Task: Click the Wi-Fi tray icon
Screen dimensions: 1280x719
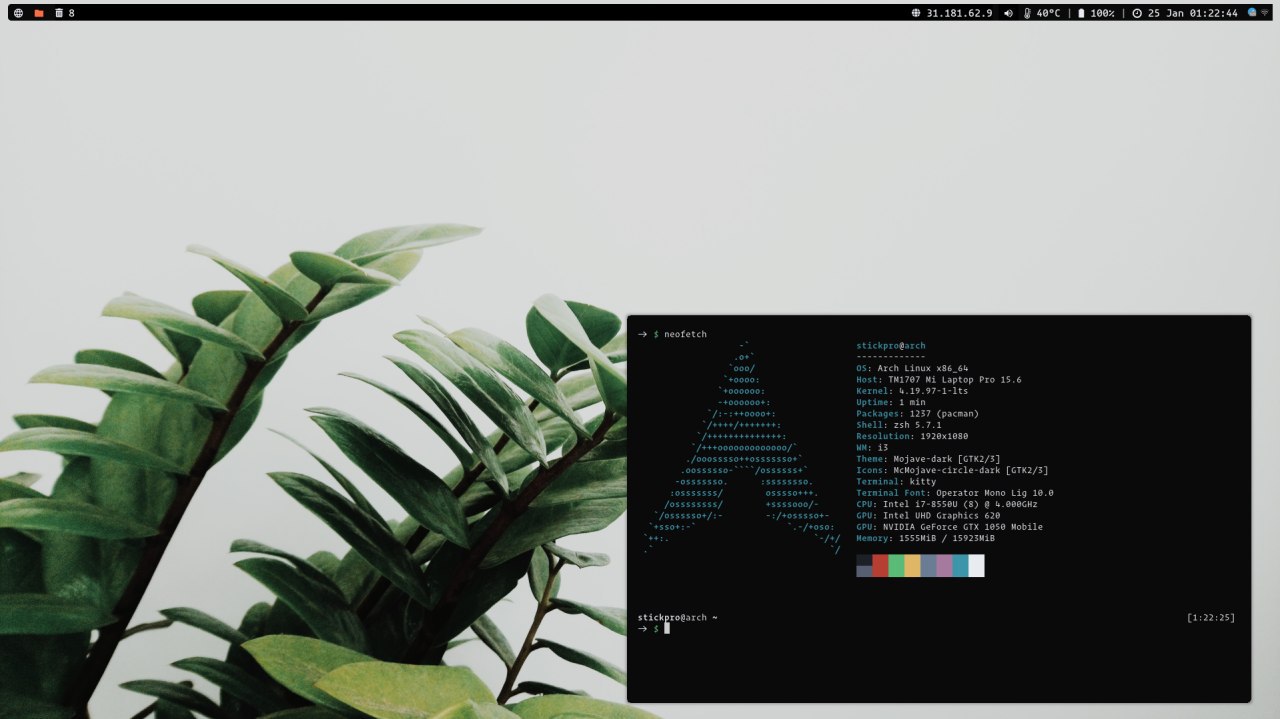Action: click(x=1266, y=13)
